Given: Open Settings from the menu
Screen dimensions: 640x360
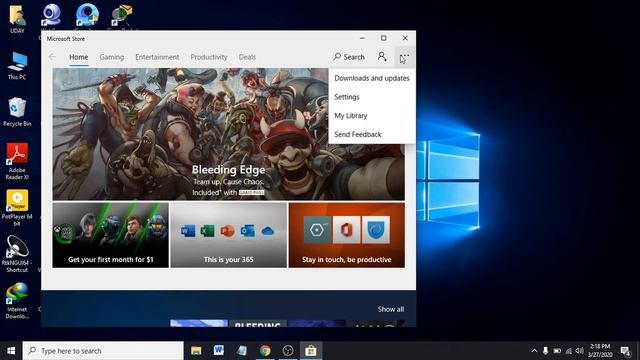Looking at the screenshot, I should point(372,97).
